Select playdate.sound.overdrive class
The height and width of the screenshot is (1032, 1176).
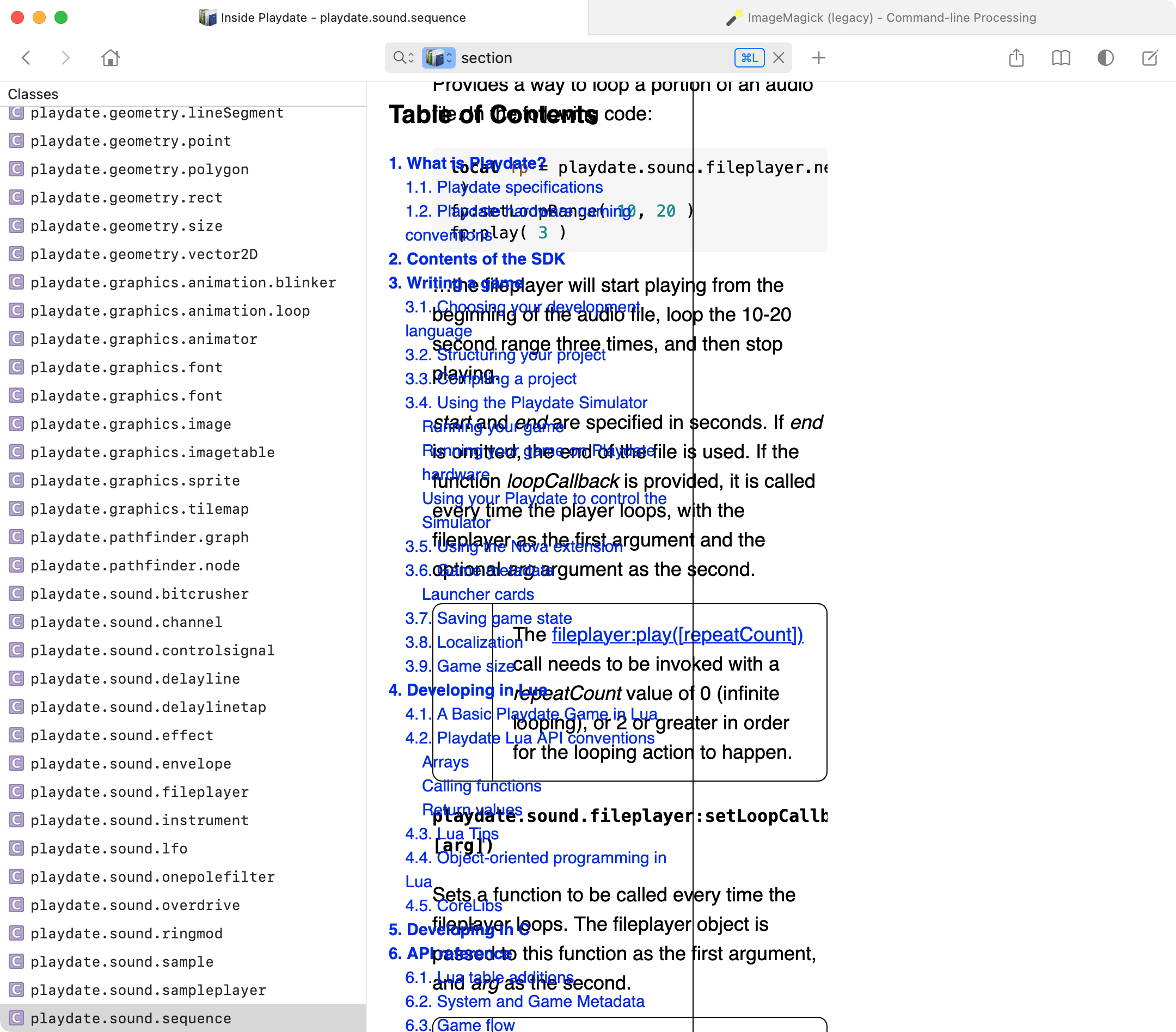pyautogui.click(x=183, y=905)
